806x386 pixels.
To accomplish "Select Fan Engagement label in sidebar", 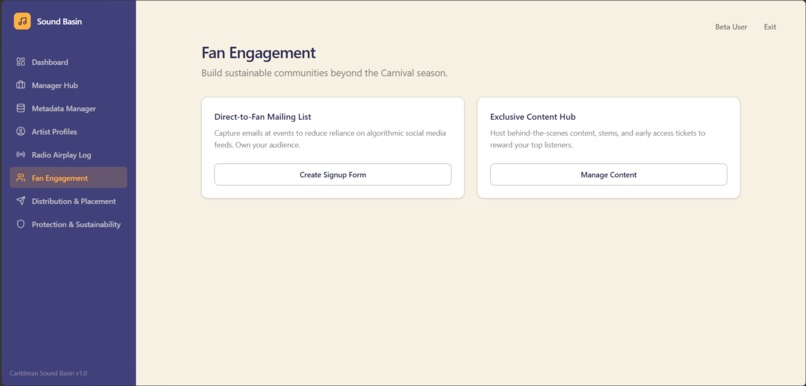I will [60, 178].
